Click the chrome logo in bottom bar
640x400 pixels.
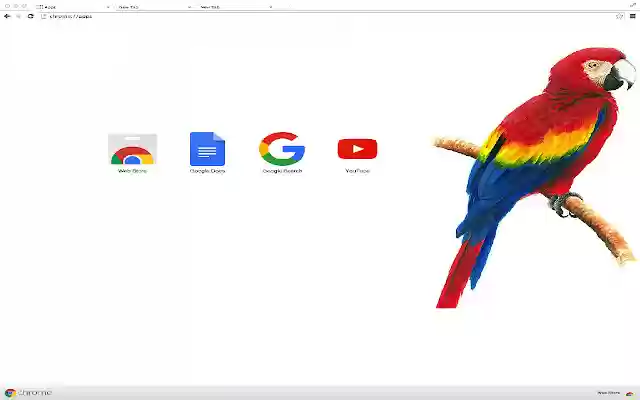click(x=28, y=393)
